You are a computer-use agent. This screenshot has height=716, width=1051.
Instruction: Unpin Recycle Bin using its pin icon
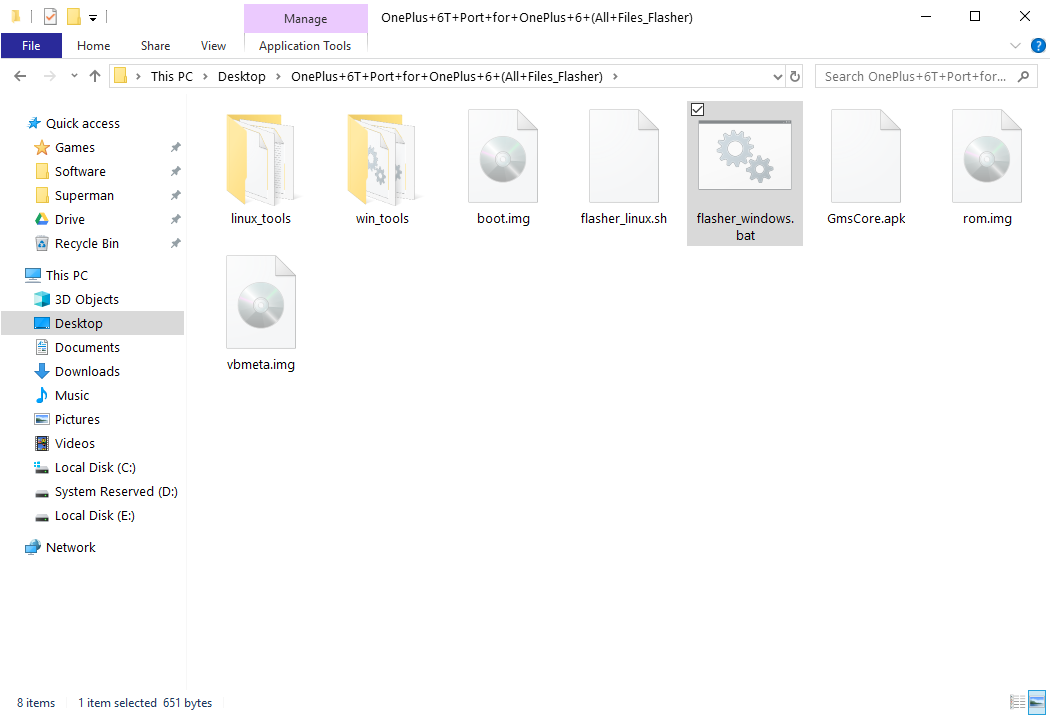coord(176,243)
